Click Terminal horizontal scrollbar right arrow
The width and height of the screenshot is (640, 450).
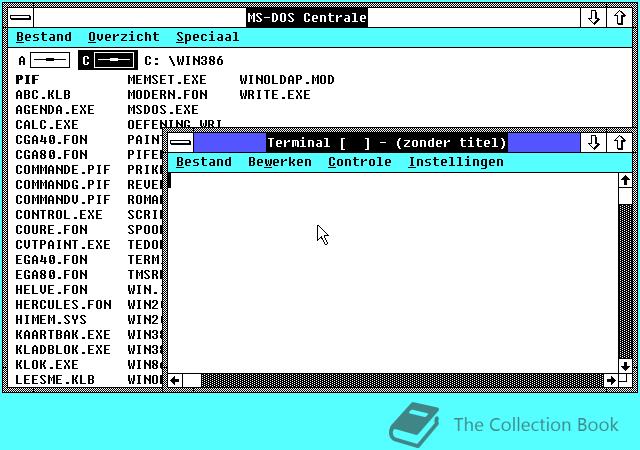[x=611, y=381]
